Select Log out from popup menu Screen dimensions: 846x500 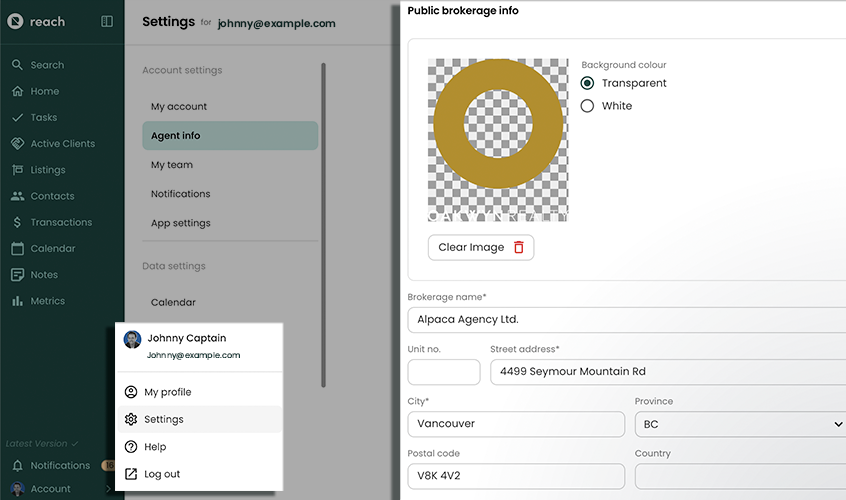[x=161, y=474]
